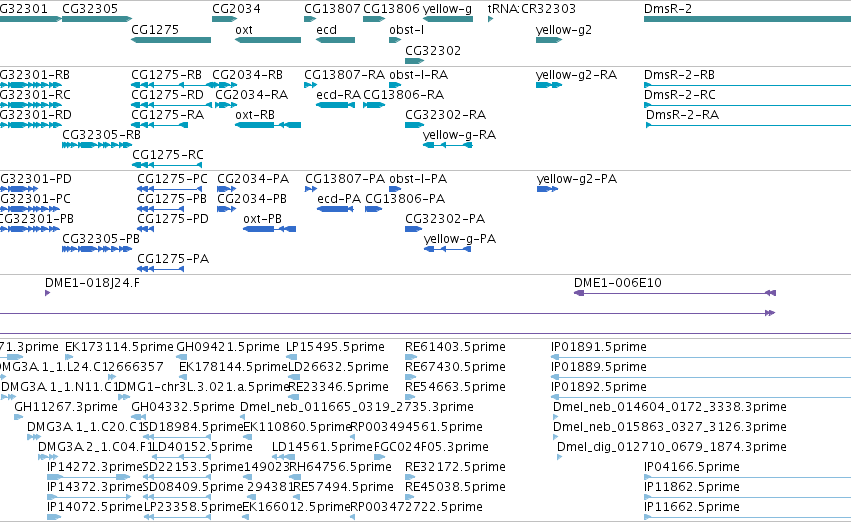Screen dimensions: 851x522
Task: Click transcript DmsR-2-RB label
Action: point(679,74)
